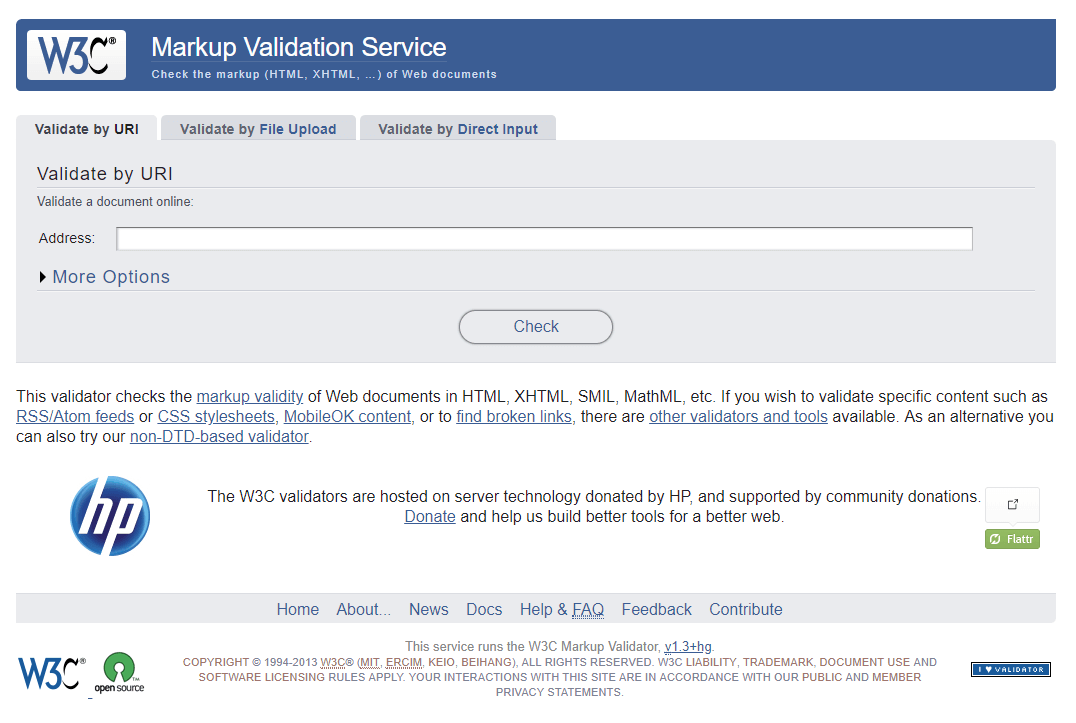Click the MIT link in the copyright

coord(369,662)
